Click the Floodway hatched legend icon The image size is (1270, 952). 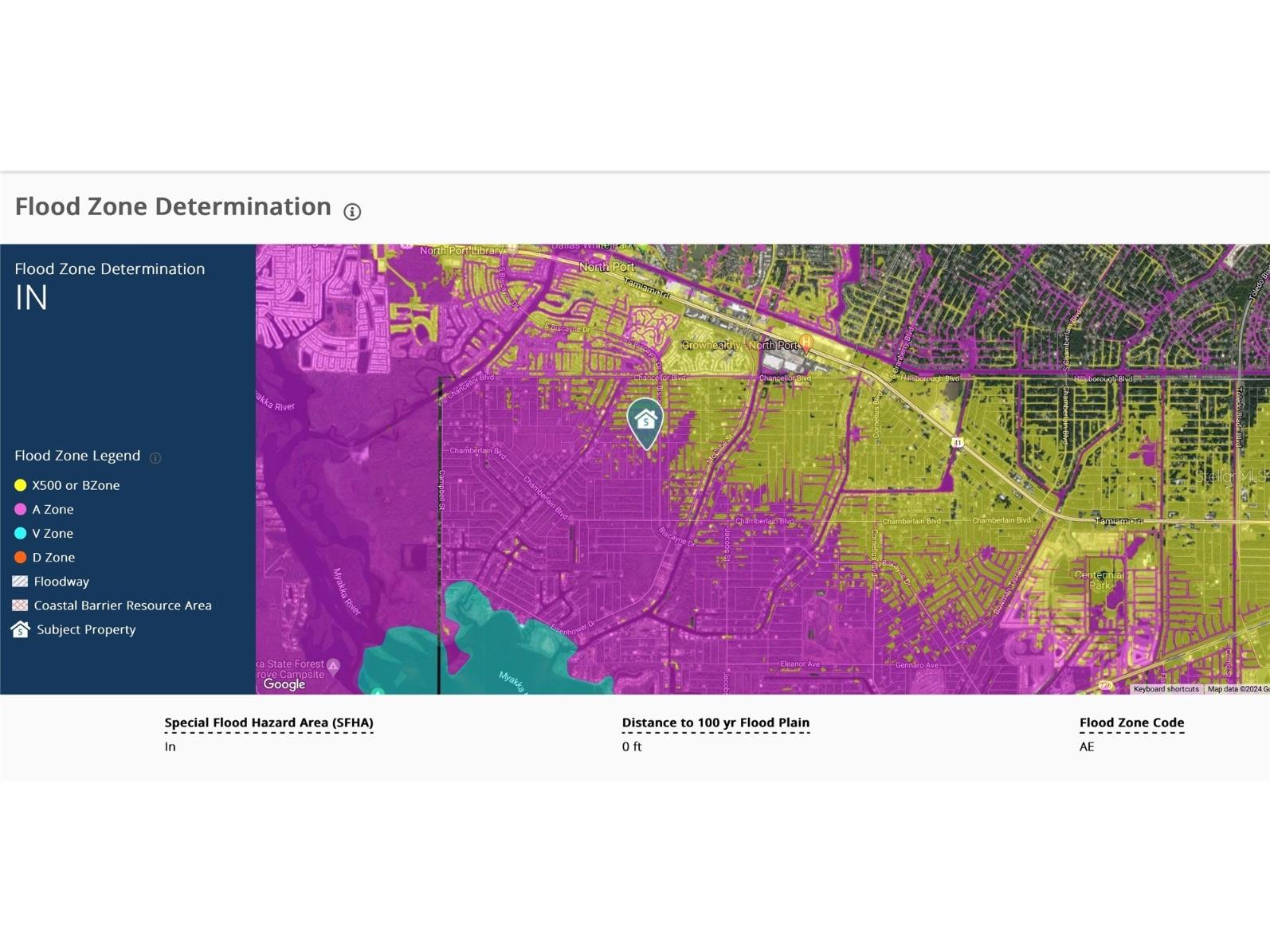pyautogui.click(x=21, y=582)
